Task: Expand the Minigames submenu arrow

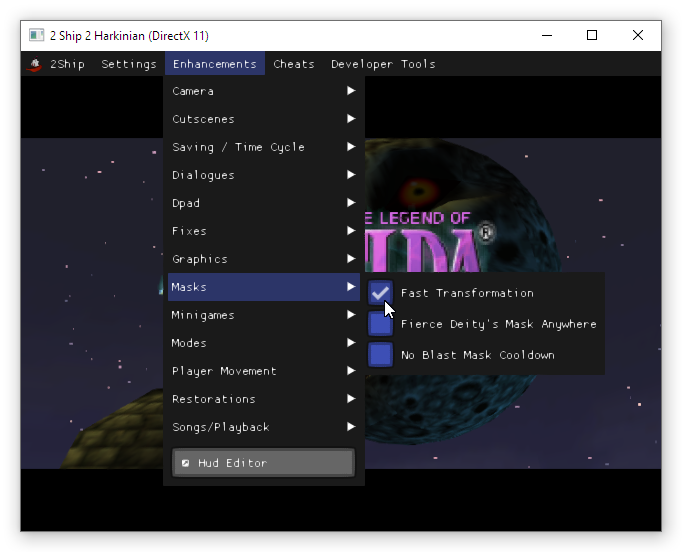Action: pyautogui.click(x=351, y=314)
